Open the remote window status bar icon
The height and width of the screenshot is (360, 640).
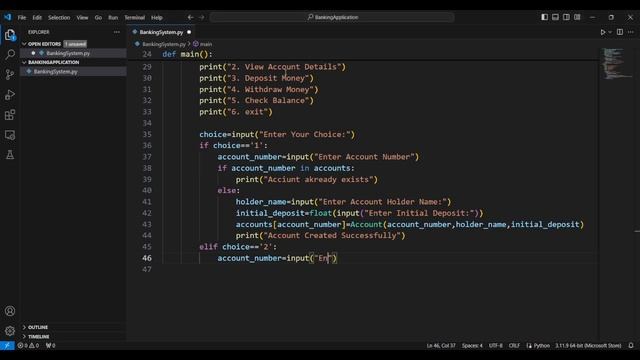tap(7, 345)
